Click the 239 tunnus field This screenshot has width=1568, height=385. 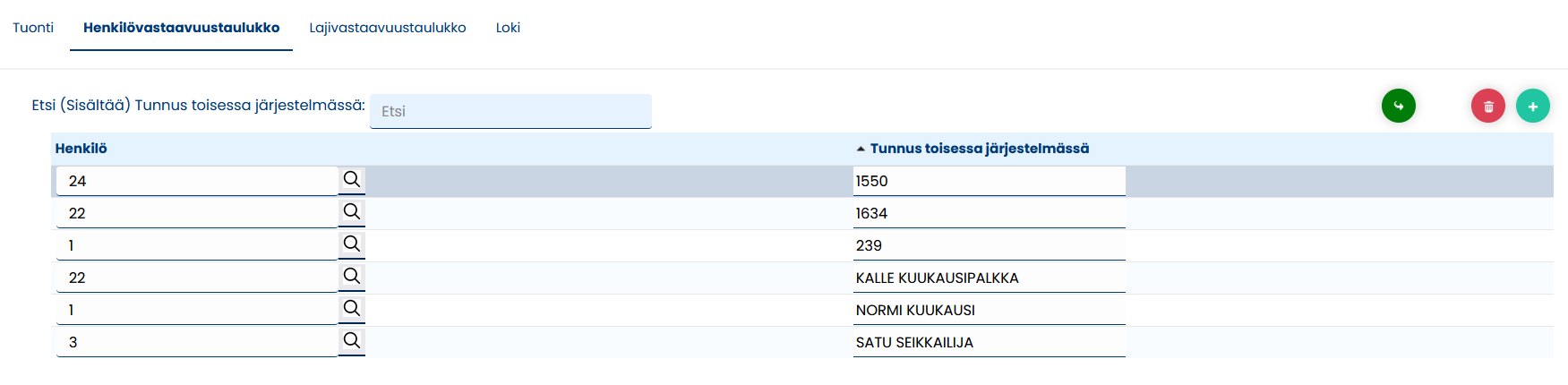990,245
